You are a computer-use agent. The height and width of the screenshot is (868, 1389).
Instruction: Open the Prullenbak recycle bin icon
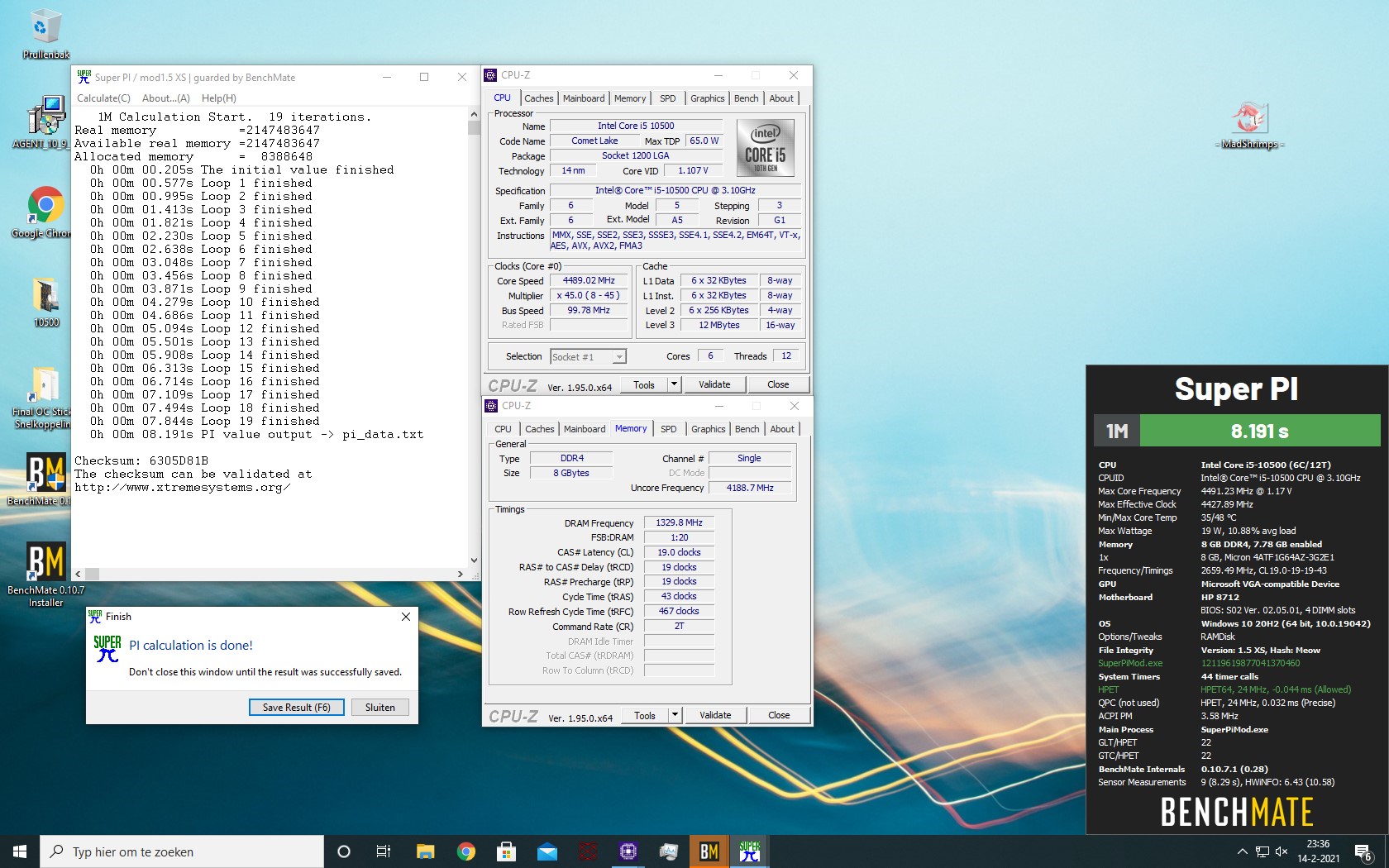click(45, 33)
